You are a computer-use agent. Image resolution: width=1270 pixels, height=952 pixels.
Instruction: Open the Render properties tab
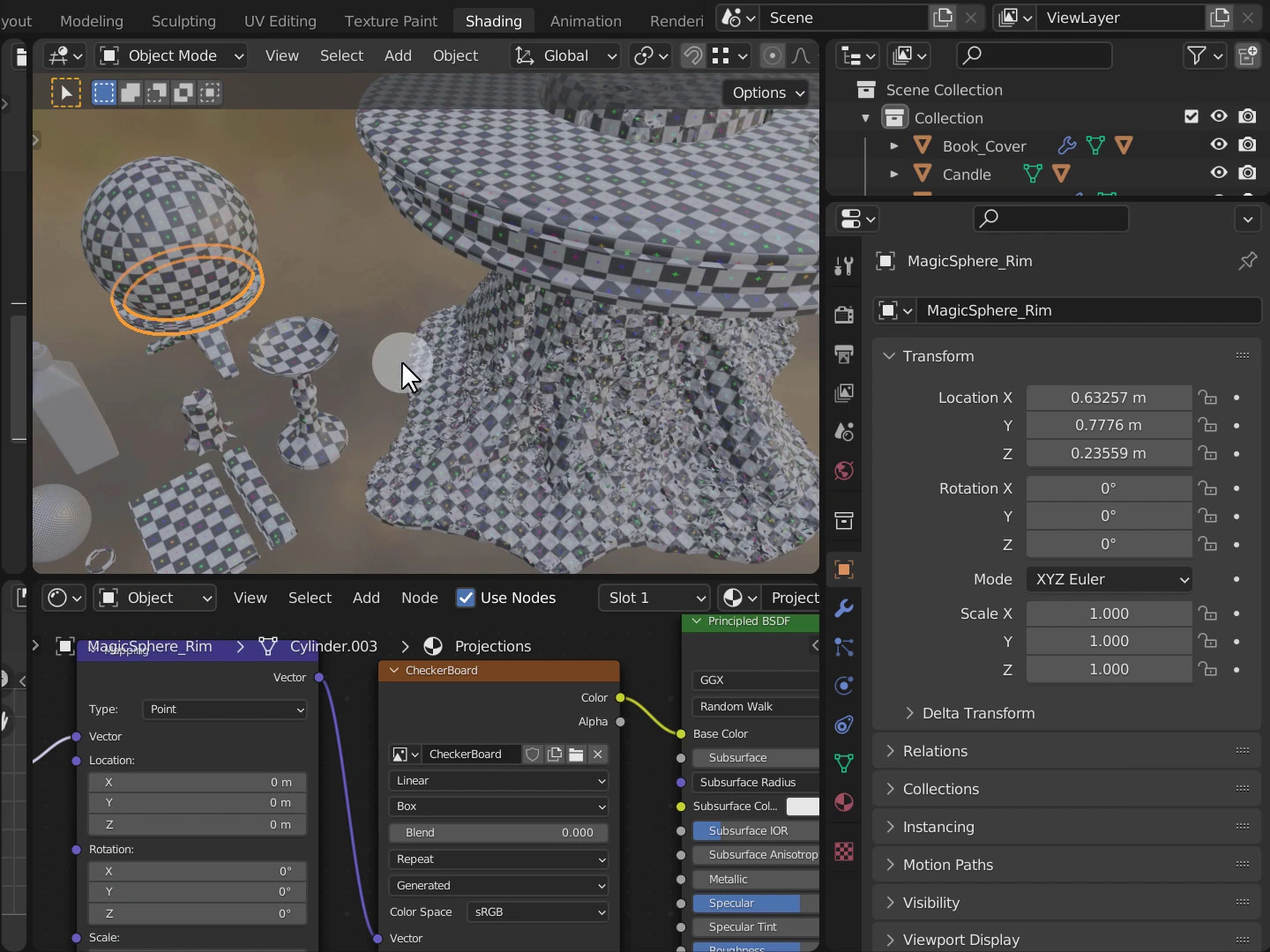click(x=844, y=315)
